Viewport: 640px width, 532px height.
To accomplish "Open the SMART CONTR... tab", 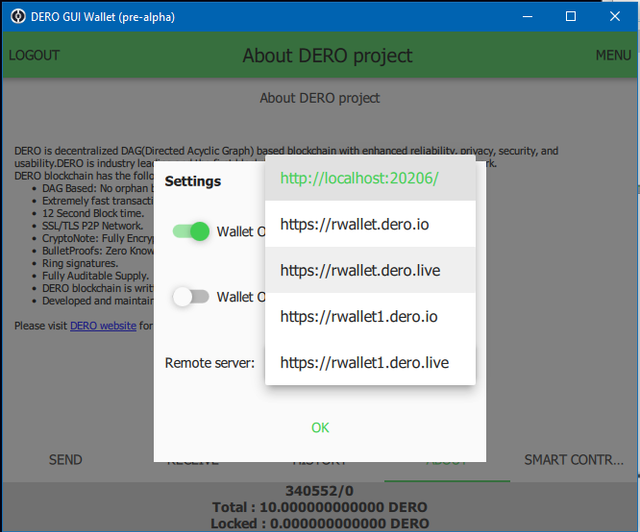I will [x=573, y=460].
